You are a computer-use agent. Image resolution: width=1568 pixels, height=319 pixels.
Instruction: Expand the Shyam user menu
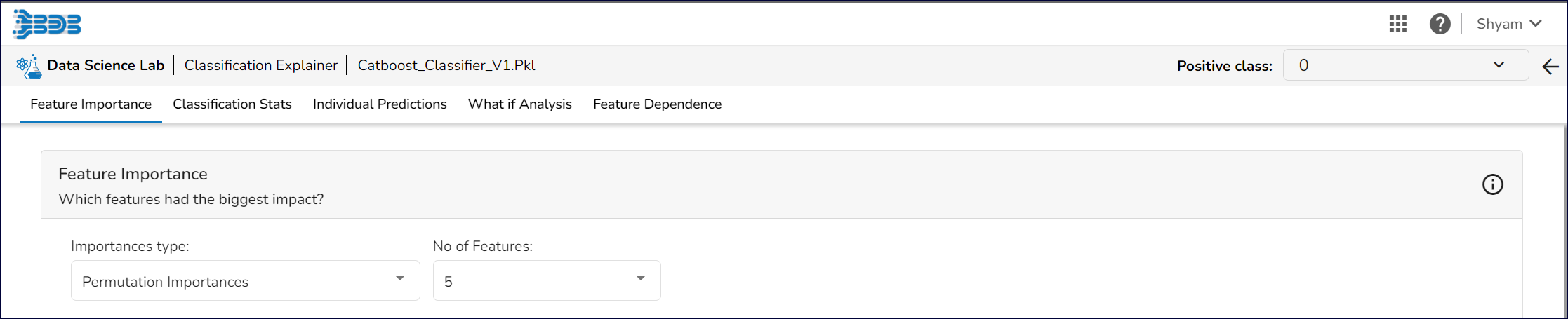coord(1508,24)
